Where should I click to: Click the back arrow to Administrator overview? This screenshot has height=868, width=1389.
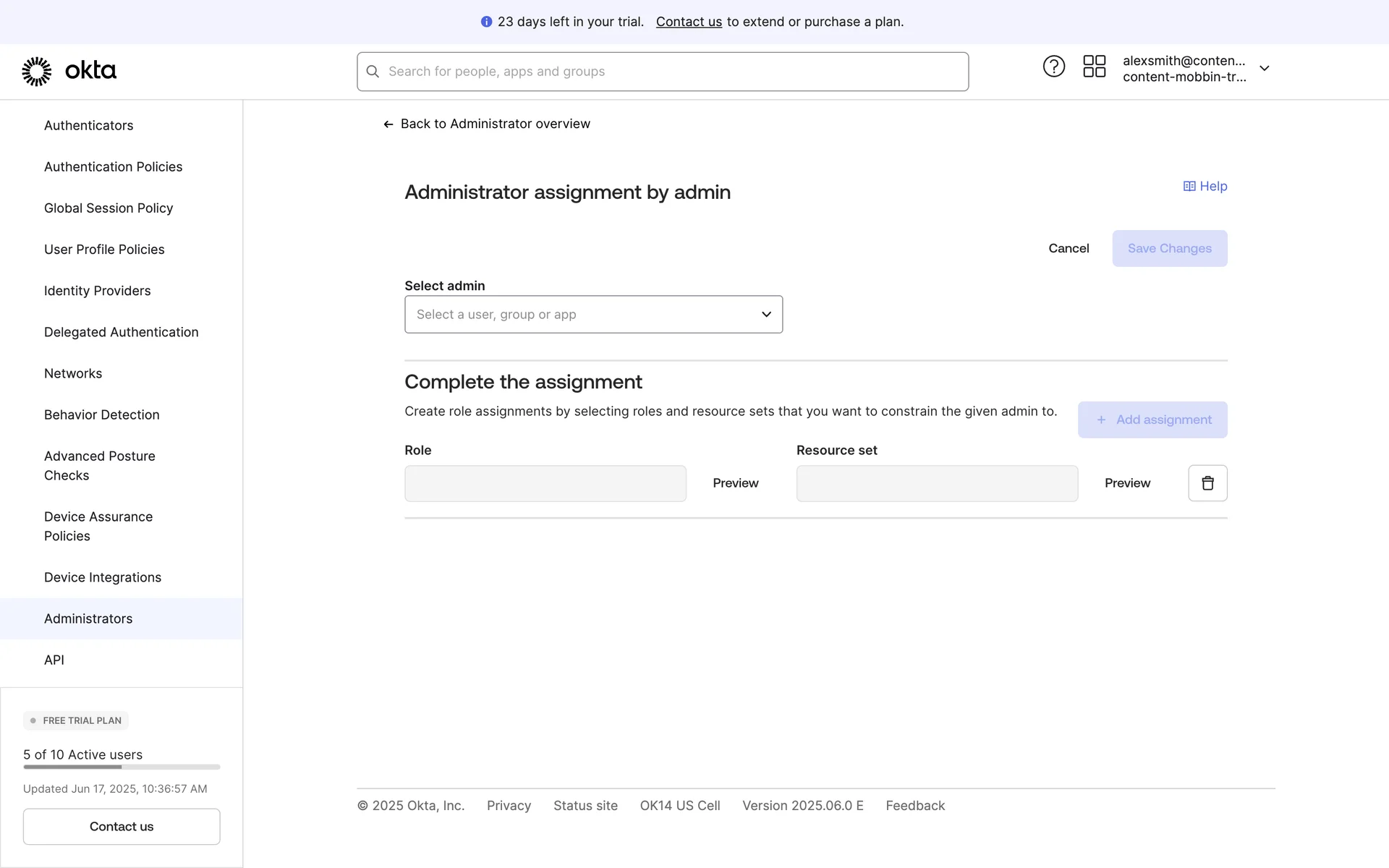[388, 124]
